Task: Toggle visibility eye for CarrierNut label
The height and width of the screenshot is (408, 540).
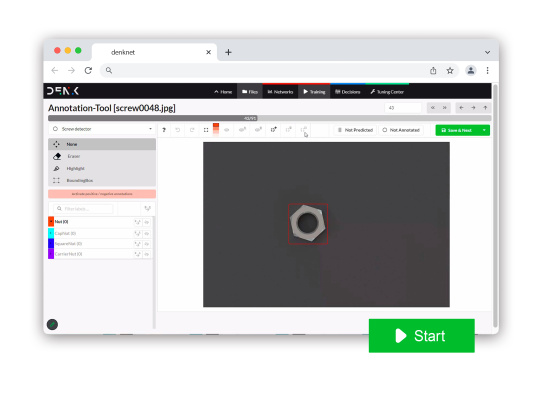Action: [147, 254]
